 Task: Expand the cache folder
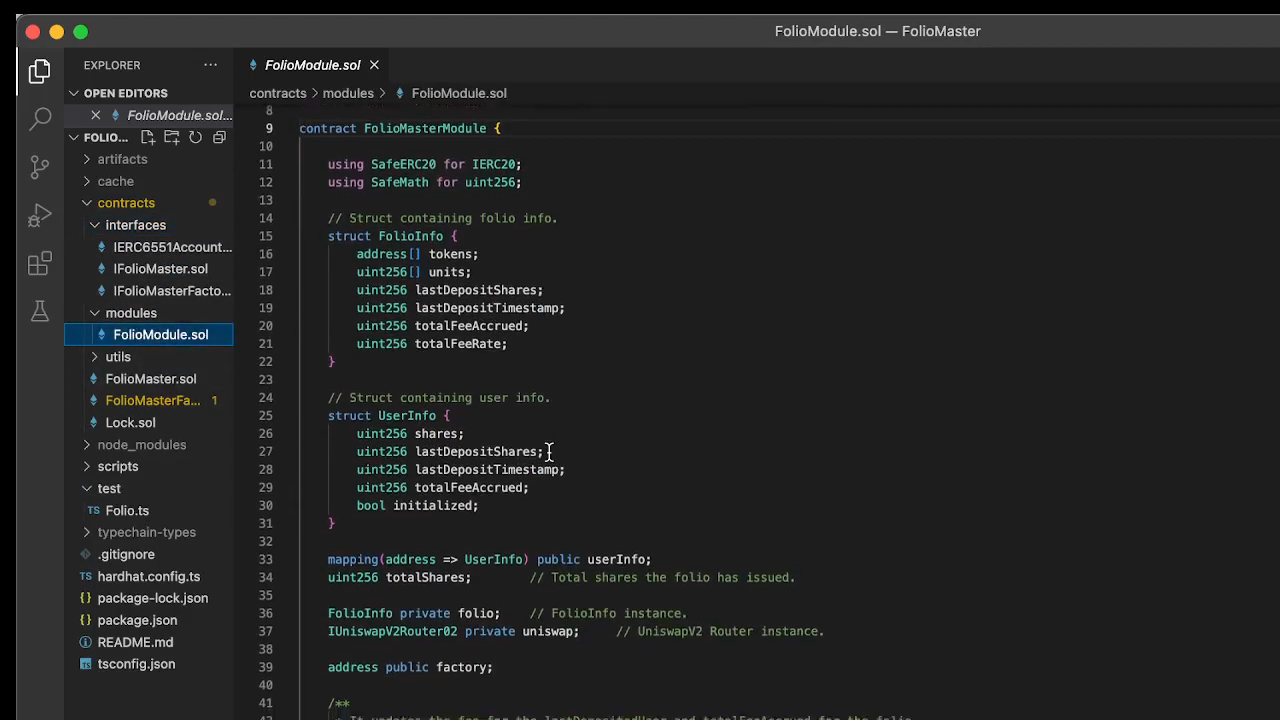[x=116, y=181]
